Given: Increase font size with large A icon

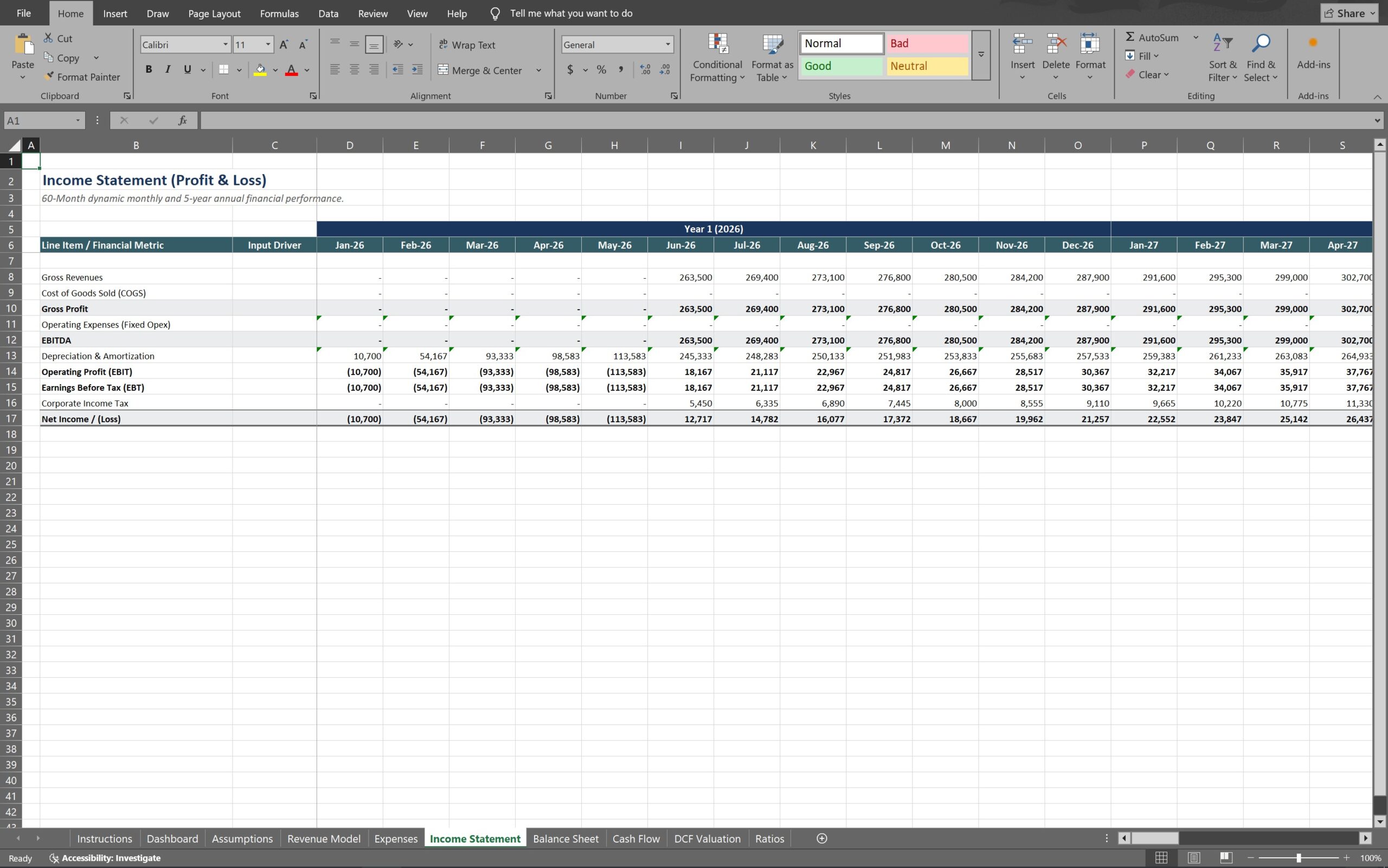Looking at the screenshot, I should click(284, 44).
